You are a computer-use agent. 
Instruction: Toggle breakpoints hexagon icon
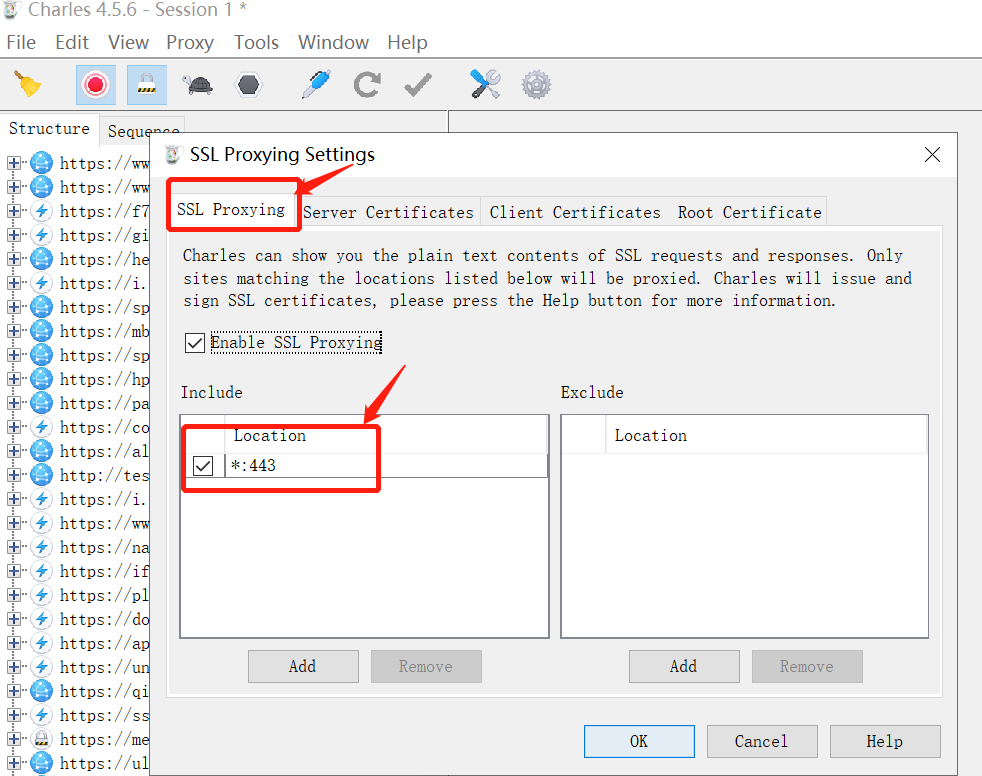tap(249, 85)
